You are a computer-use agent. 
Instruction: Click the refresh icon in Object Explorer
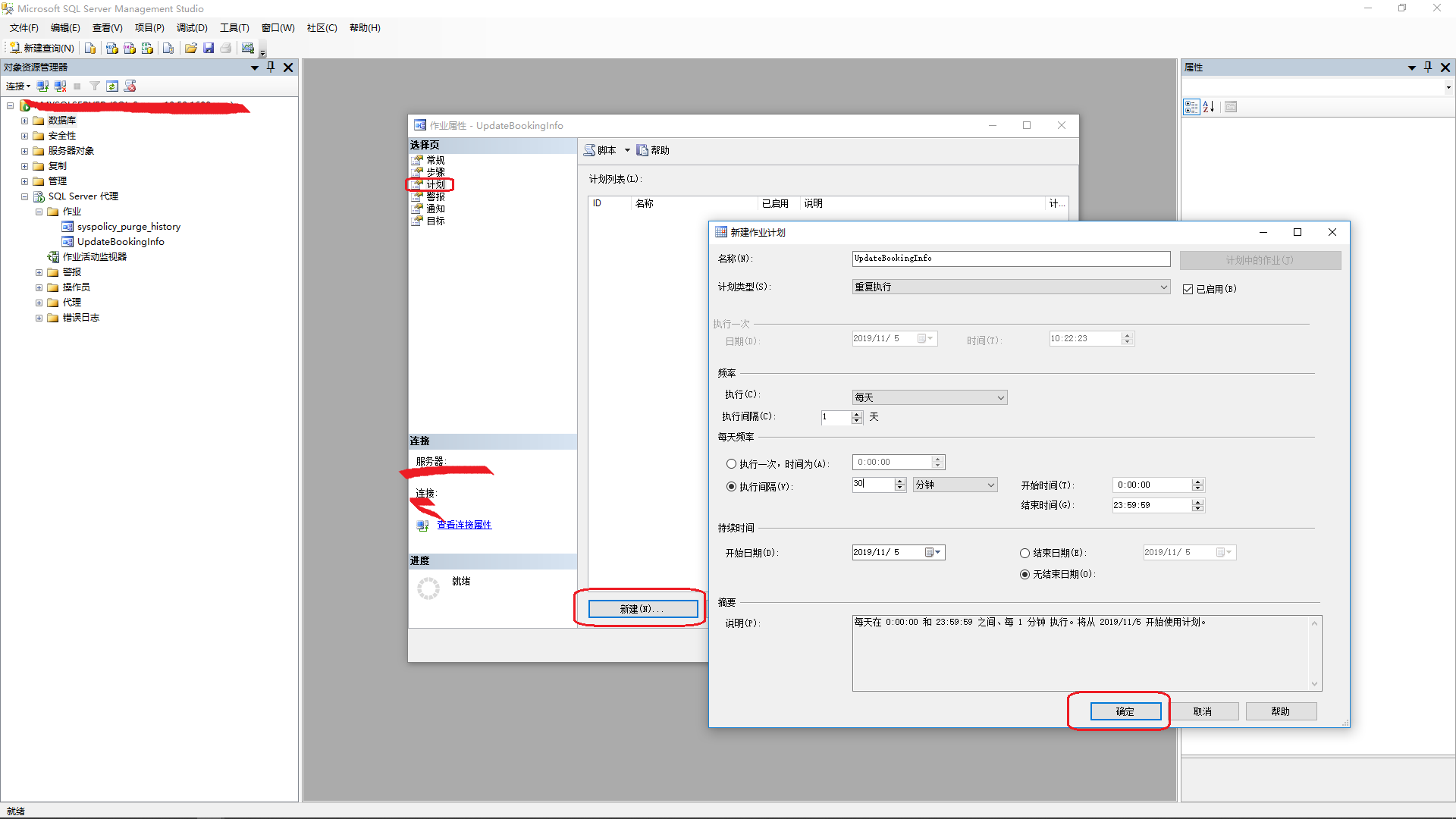pyautogui.click(x=112, y=86)
